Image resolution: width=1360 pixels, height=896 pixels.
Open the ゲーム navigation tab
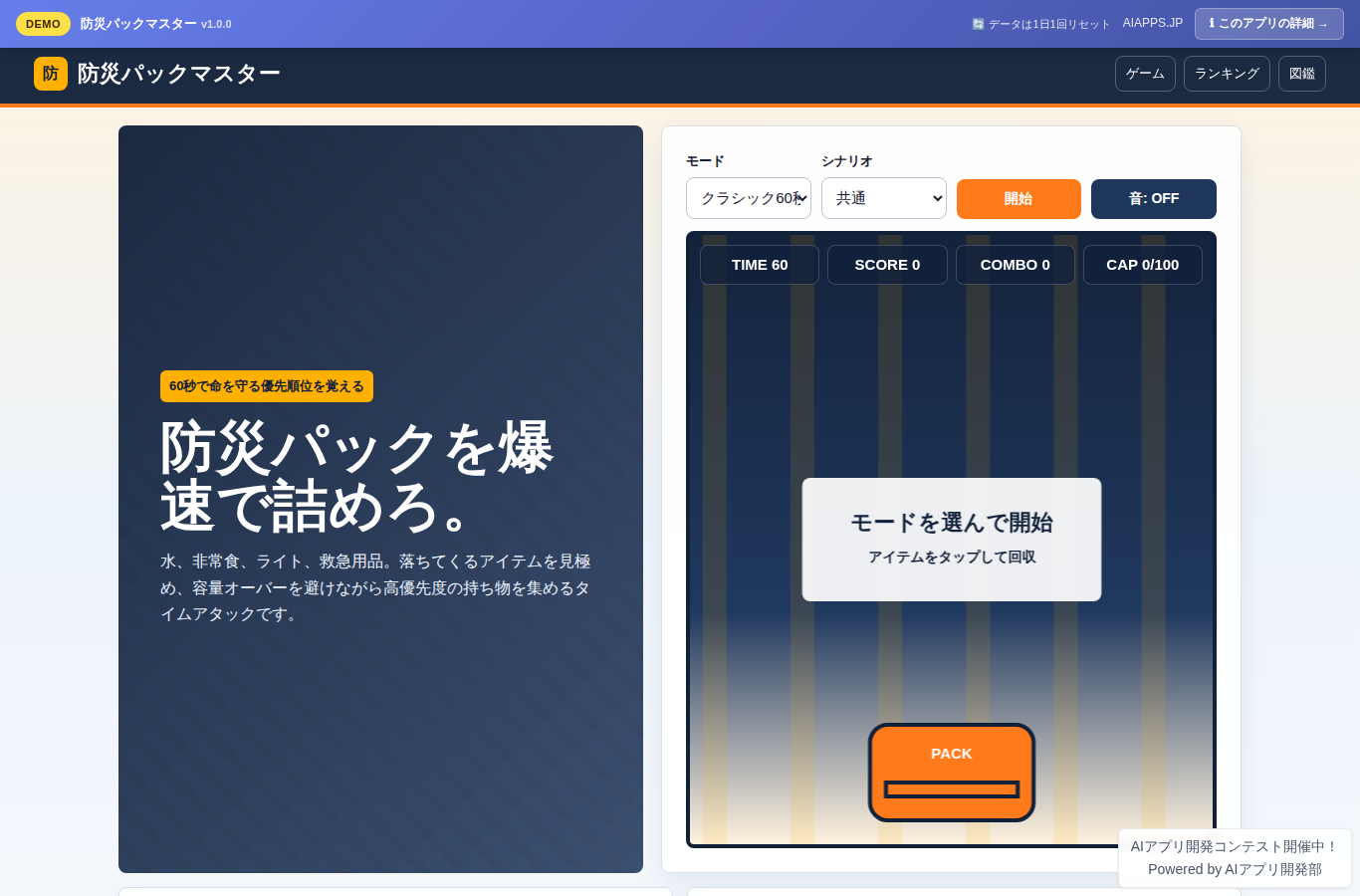1145,74
